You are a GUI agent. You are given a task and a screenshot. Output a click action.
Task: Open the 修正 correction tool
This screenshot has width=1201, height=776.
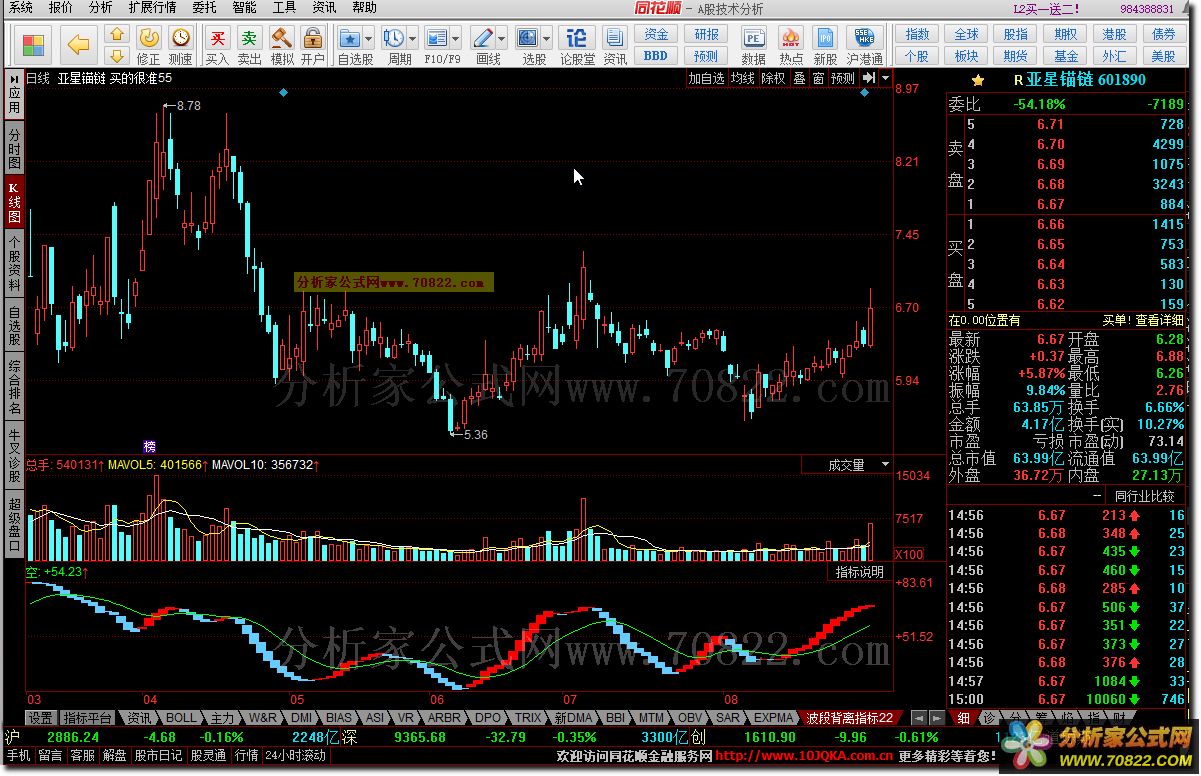tap(148, 46)
